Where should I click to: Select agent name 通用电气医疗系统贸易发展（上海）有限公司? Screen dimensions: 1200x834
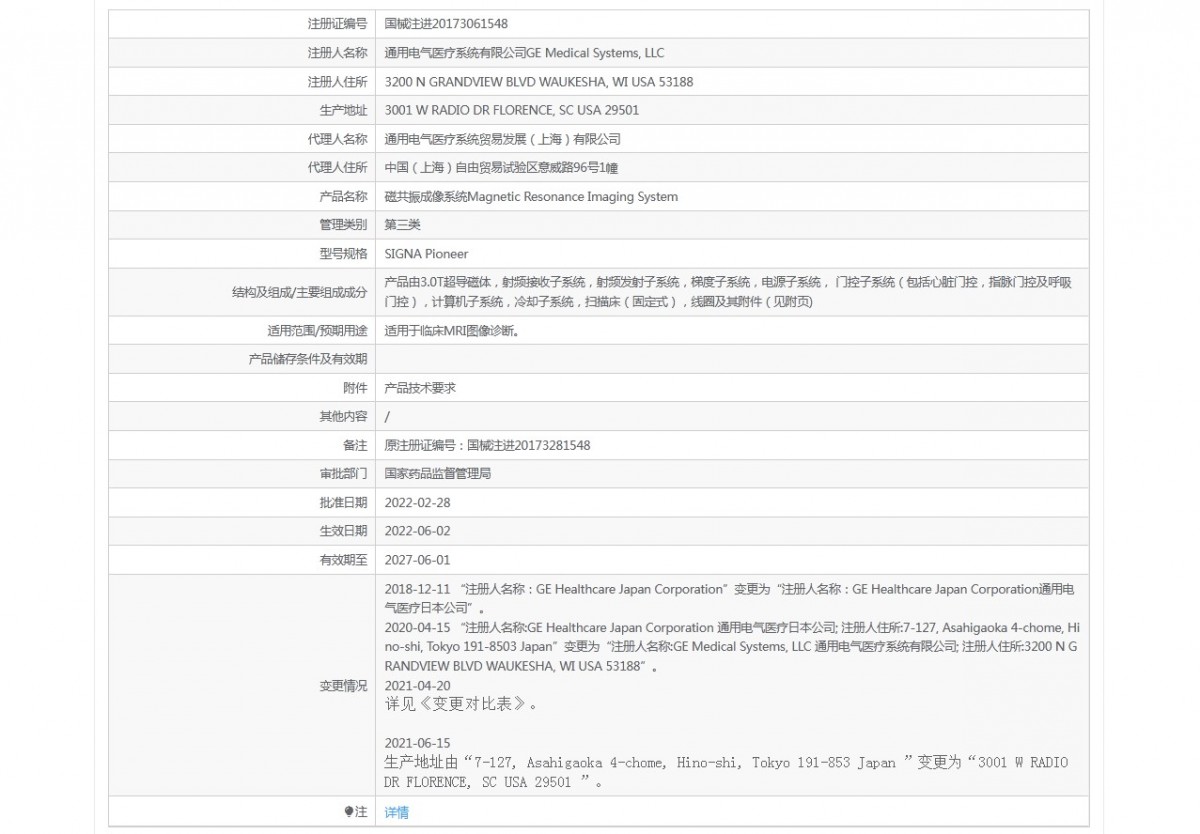[503, 139]
